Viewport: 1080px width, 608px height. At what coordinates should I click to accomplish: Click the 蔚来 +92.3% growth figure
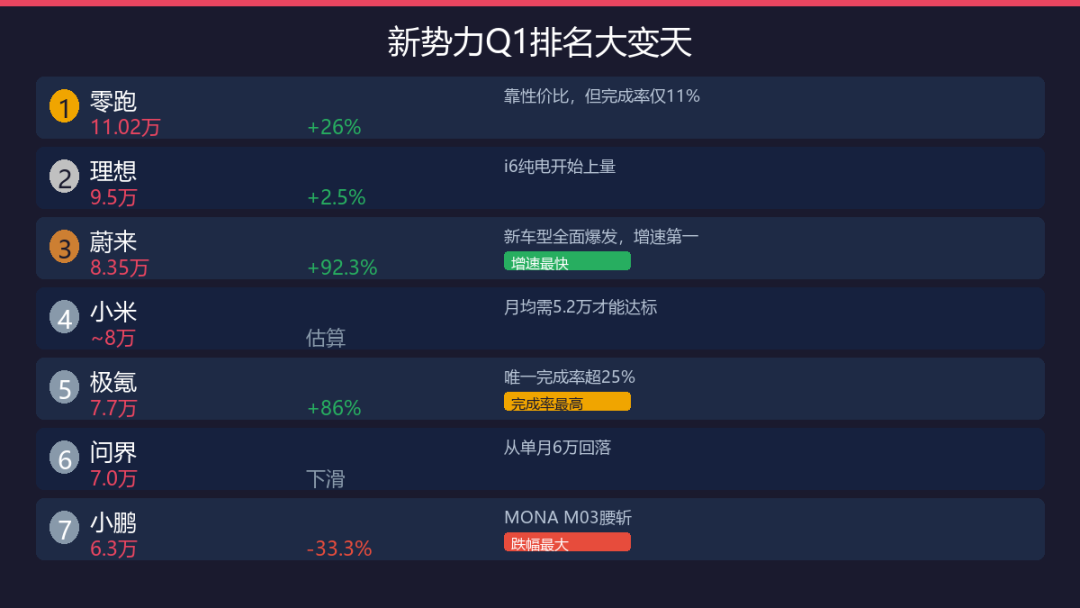pos(342,268)
